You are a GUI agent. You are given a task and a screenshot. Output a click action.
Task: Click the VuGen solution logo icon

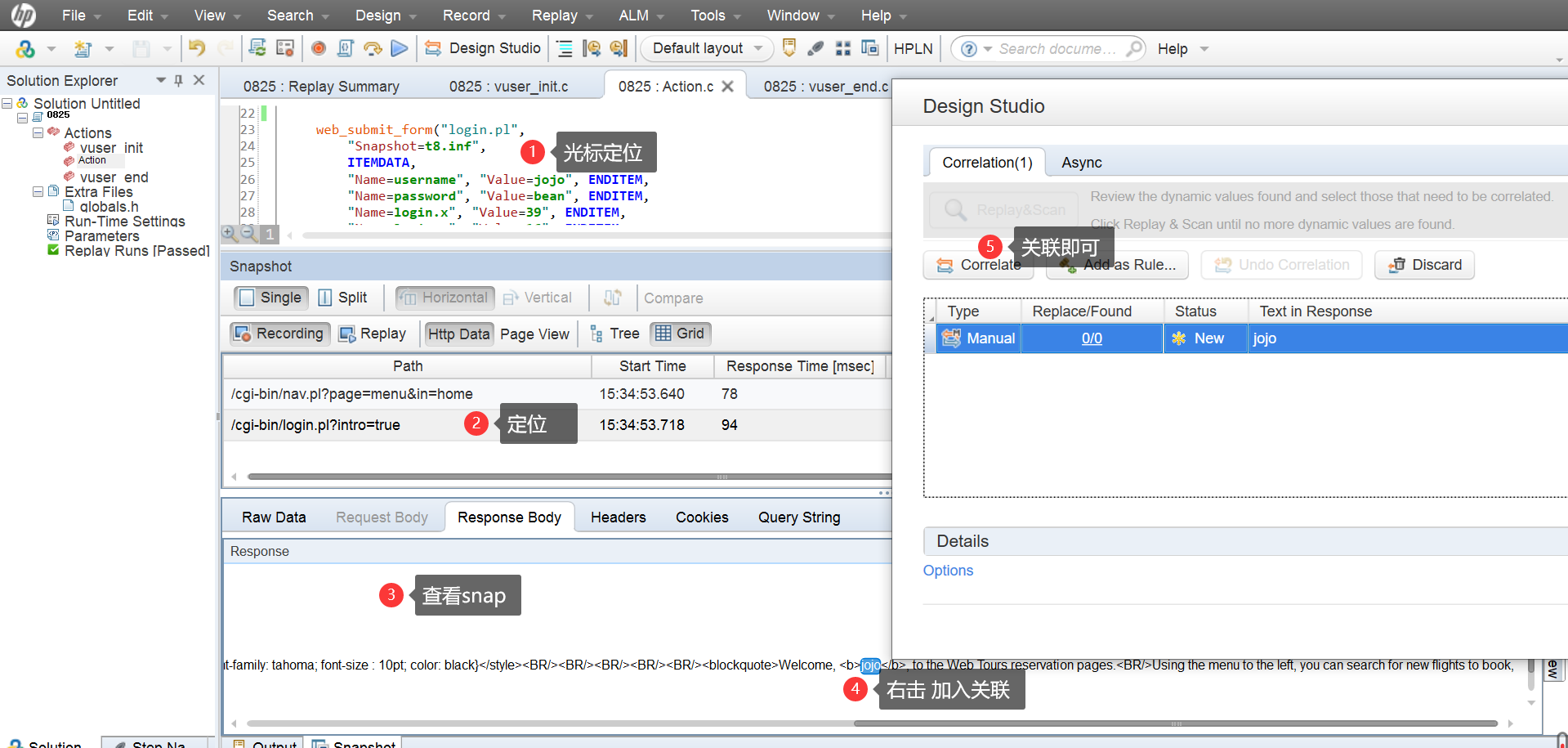coord(25,49)
